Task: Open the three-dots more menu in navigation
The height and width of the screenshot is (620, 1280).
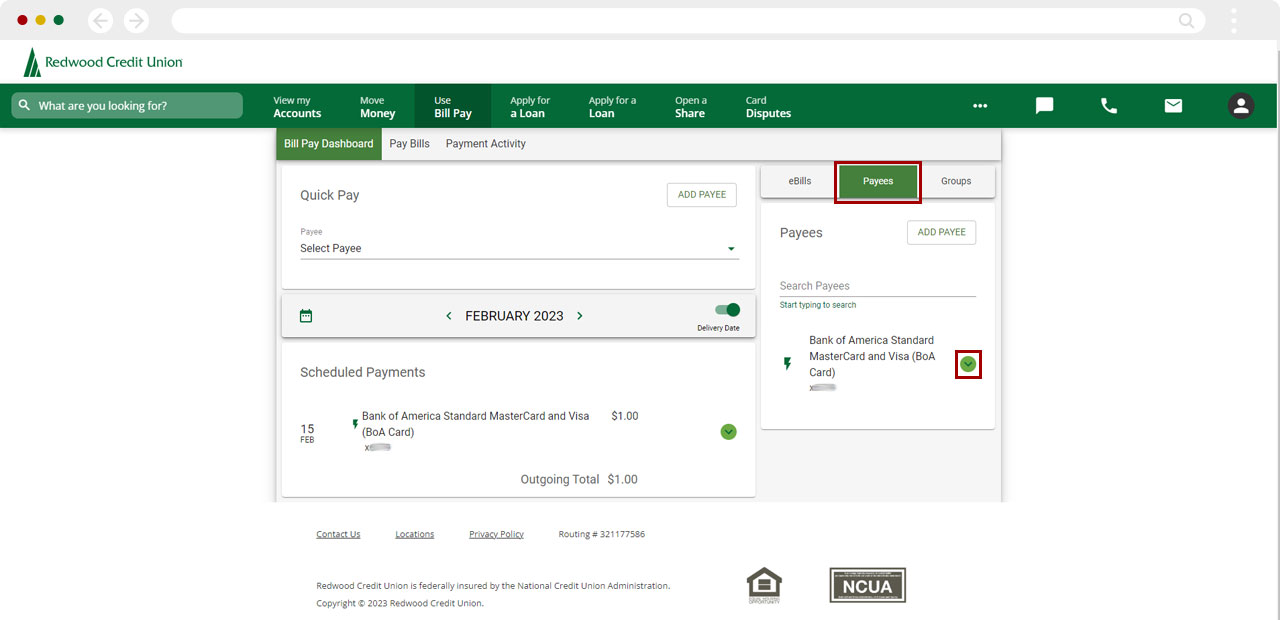Action: point(980,106)
